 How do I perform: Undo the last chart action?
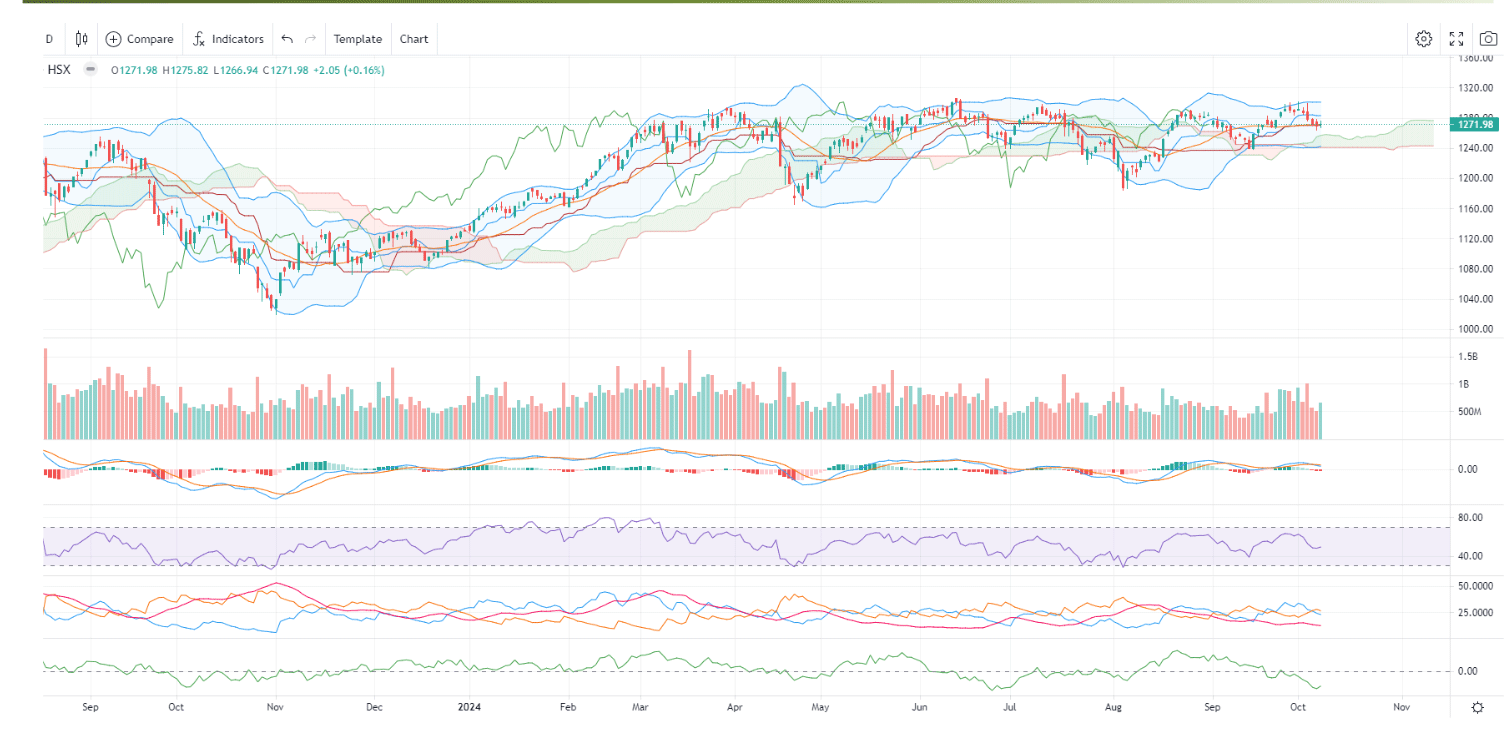pyautogui.click(x=287, y=39)
